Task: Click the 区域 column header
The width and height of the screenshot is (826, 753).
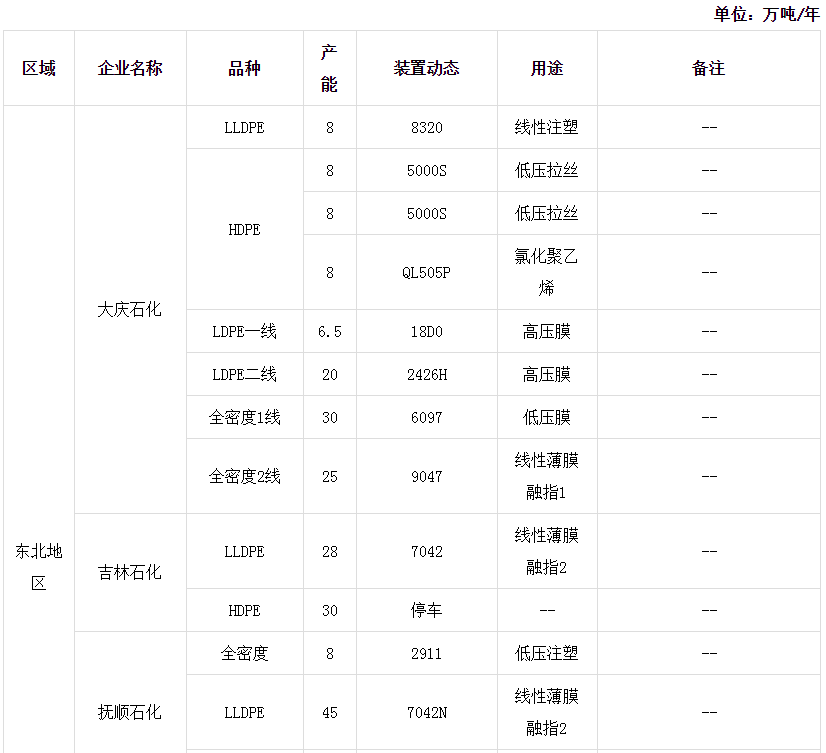Action: tap(39, 68)
